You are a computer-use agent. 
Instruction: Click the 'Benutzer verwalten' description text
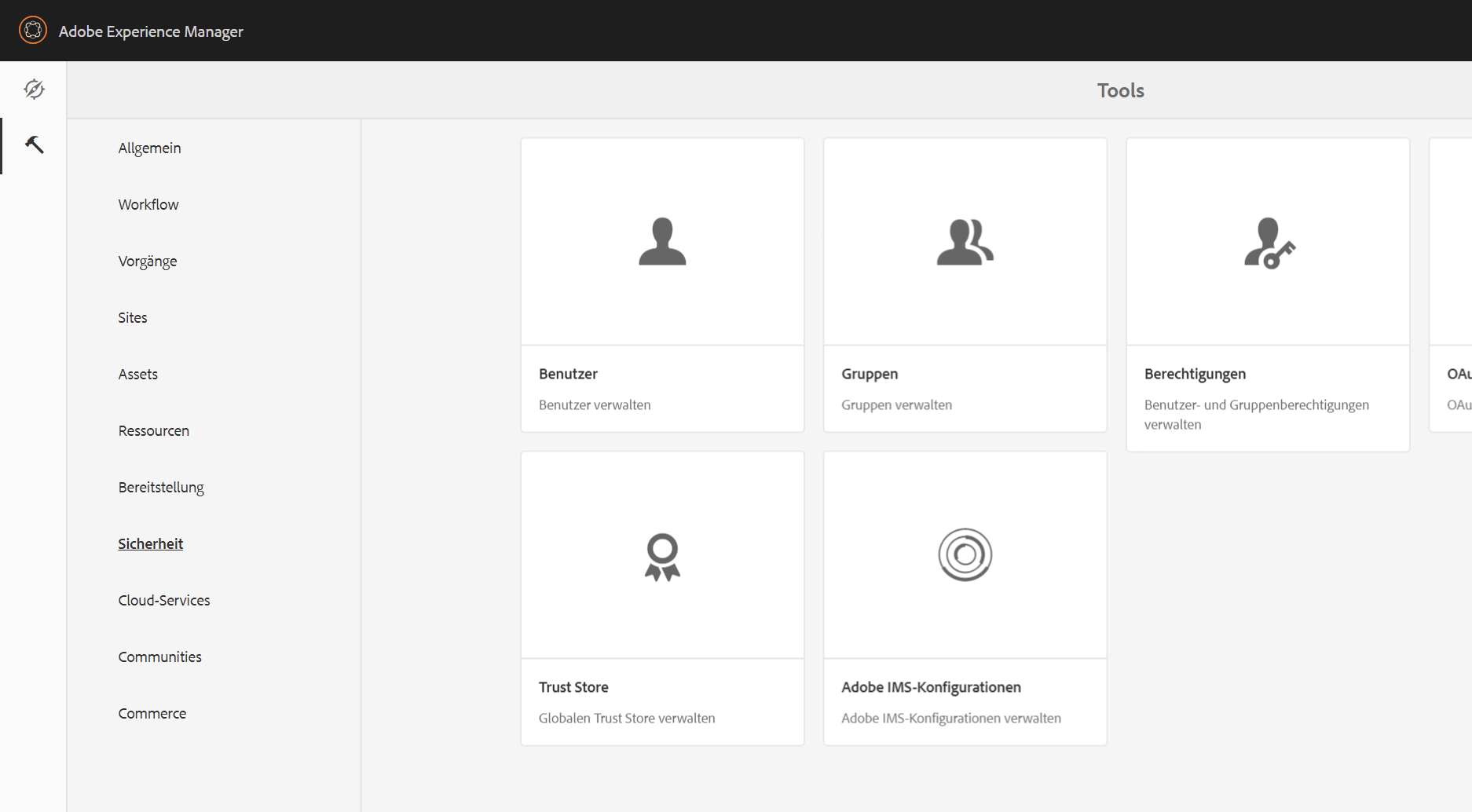[595, 404]
